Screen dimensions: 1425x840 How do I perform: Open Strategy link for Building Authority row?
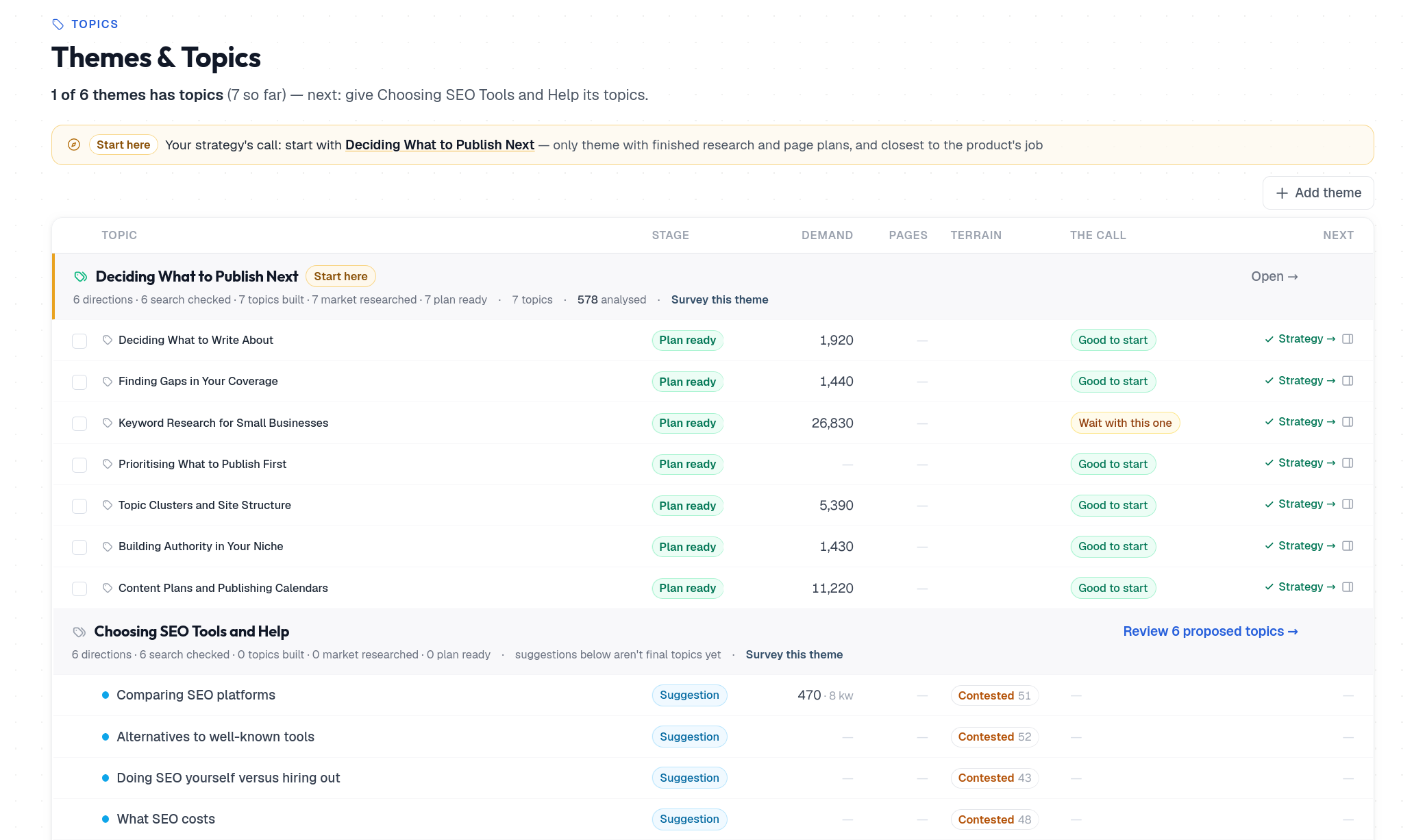point(1300,545)
